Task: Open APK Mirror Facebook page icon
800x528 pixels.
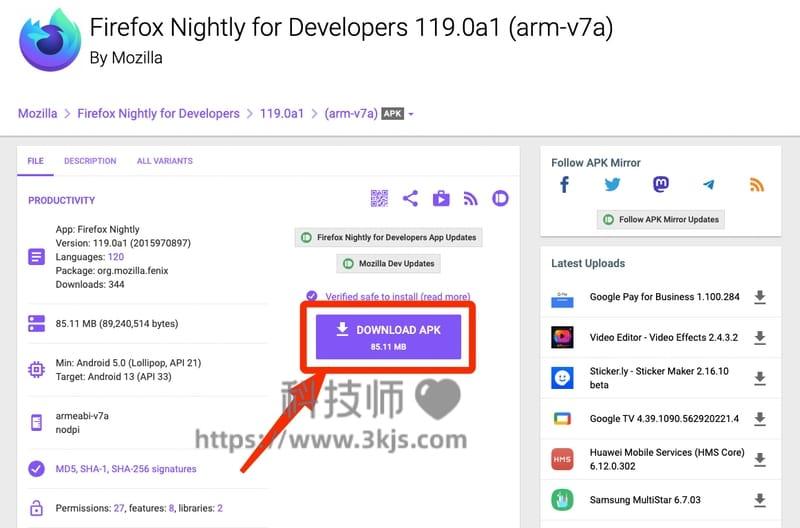Action: [x=564, y=185]
